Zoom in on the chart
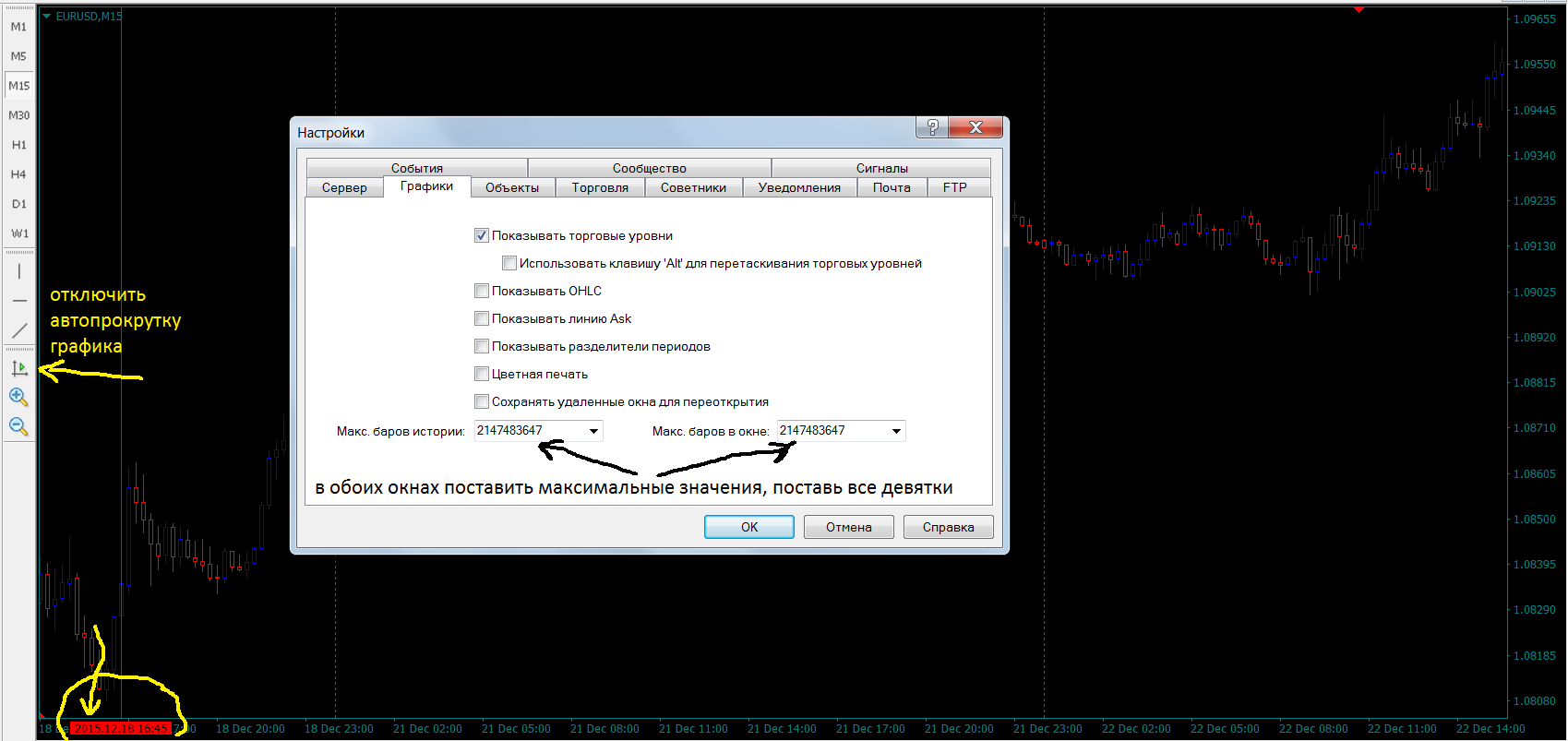Image resolution: width=1568 pixels, height=741 pixels. pyautogui.click(x=18, y=397)
